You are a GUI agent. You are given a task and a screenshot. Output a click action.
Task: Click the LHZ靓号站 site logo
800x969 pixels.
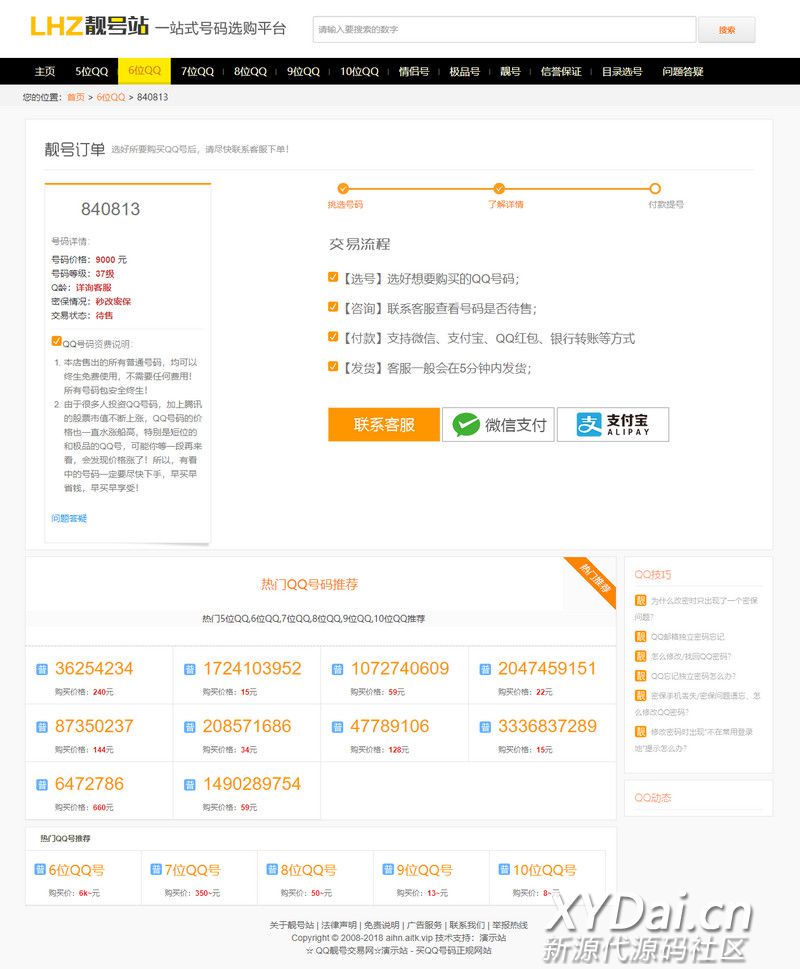89,27
